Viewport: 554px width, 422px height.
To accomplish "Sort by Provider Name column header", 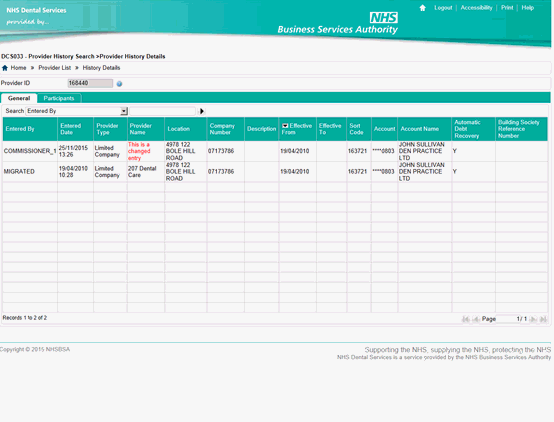I will click(146, 129).
